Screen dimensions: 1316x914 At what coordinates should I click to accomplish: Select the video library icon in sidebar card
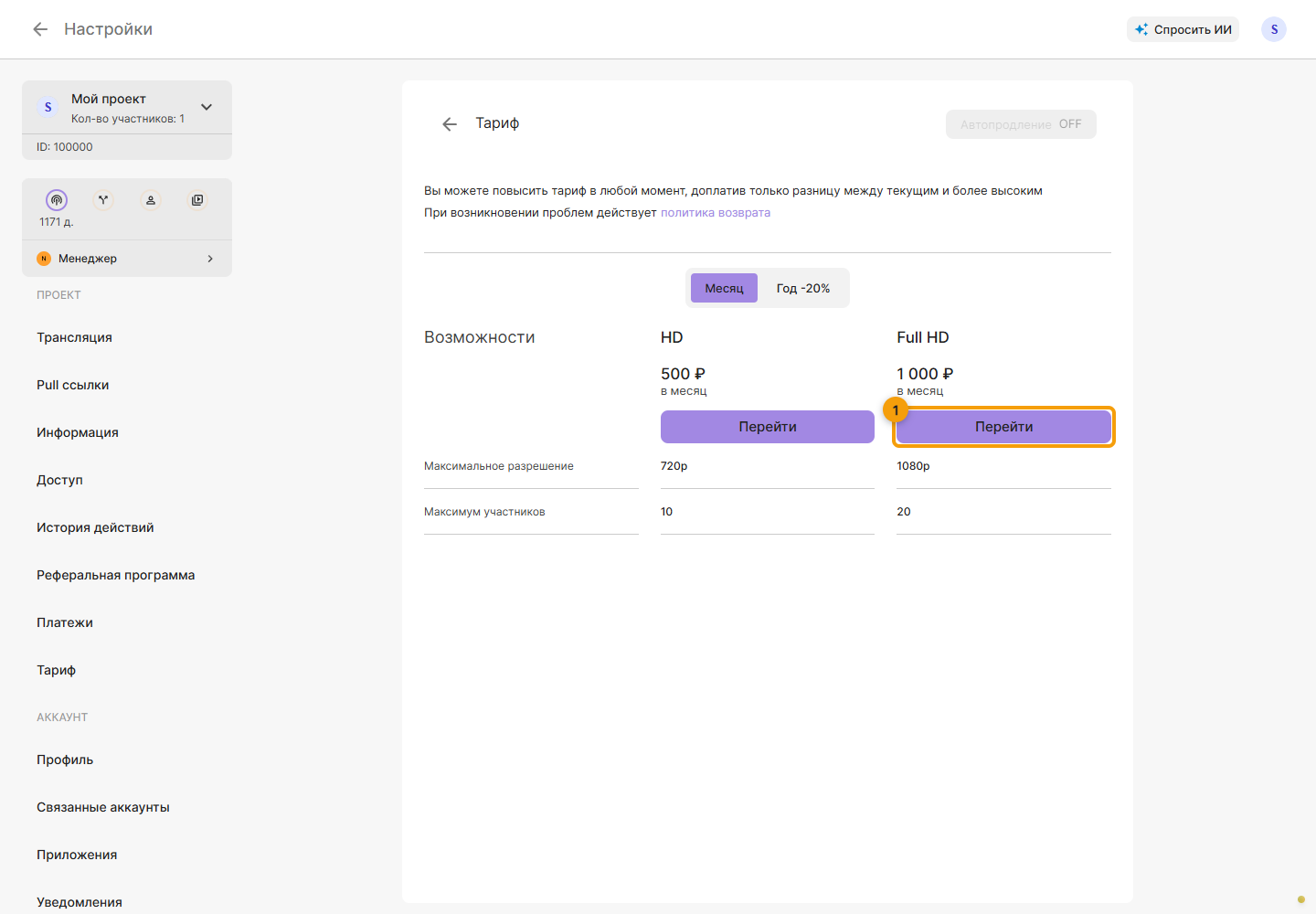point(197,199)
